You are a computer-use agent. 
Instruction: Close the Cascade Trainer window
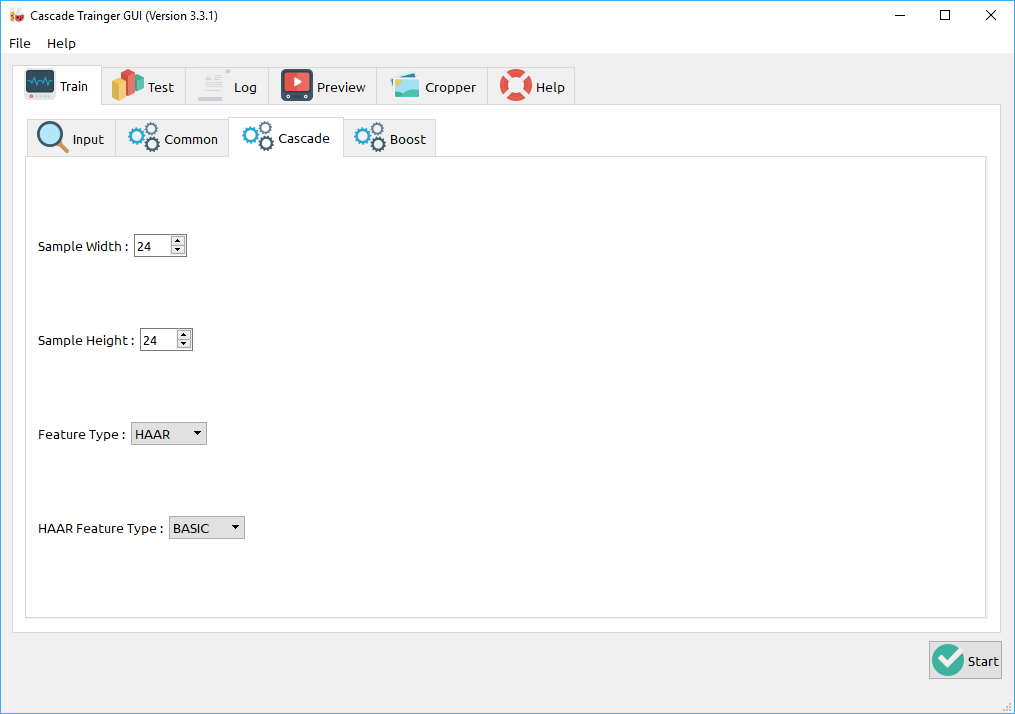tap(991, 15)
